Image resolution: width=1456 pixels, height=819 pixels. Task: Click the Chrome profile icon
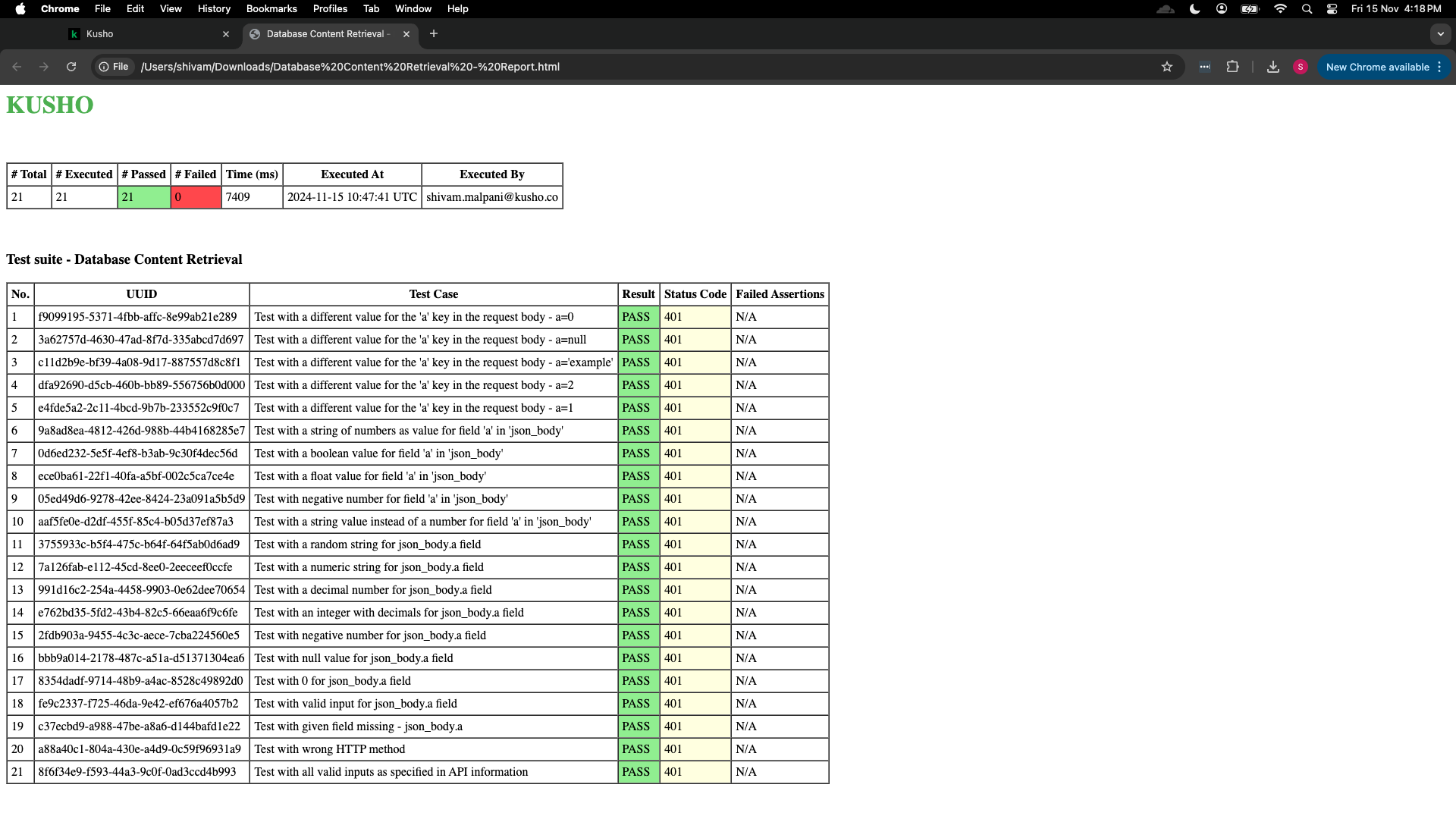point(1300,67)
